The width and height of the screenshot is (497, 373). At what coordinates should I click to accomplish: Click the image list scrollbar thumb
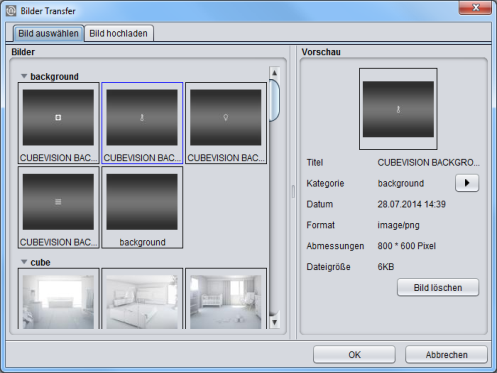[274, 100]
